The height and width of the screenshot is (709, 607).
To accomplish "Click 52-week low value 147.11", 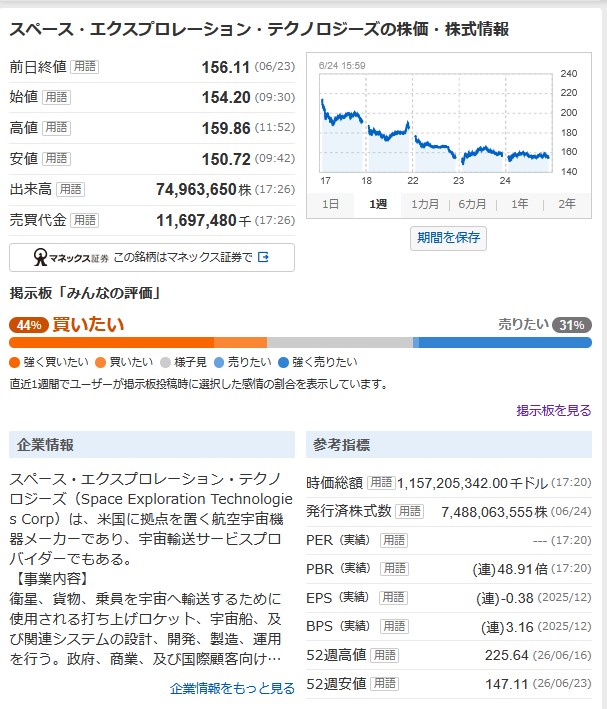I will tap(507, 685).
